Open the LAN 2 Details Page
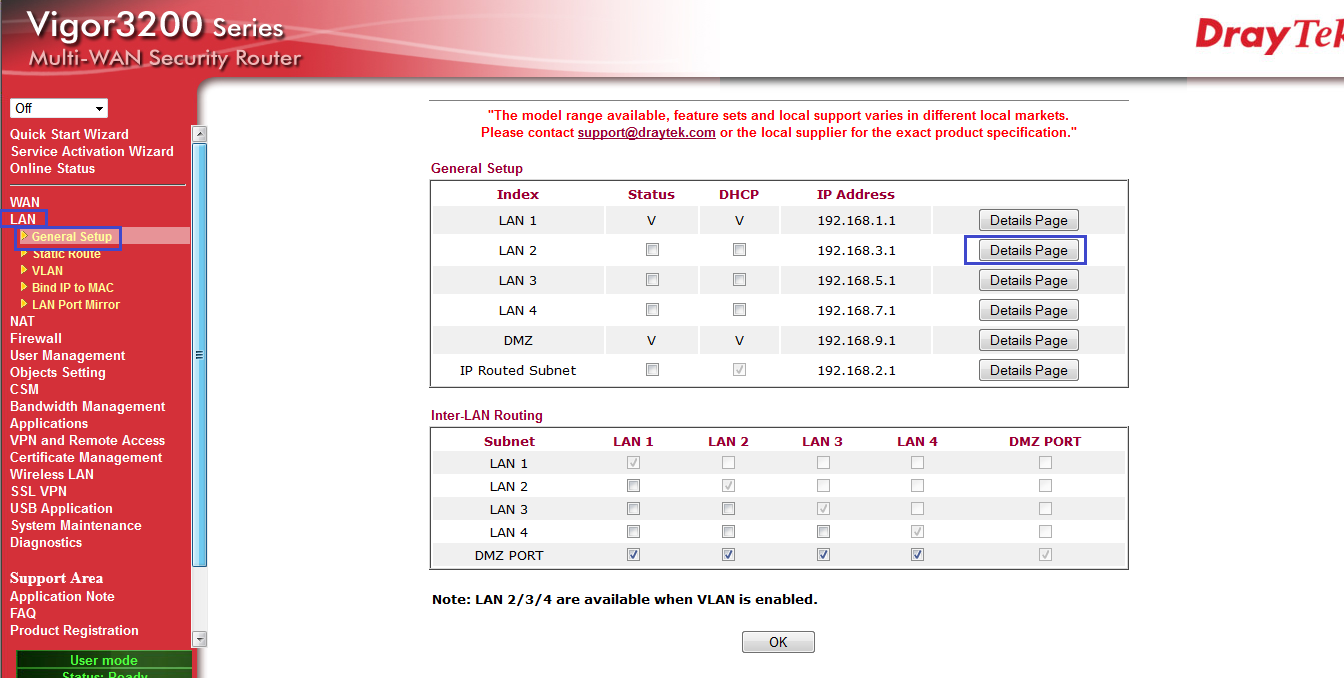Viewport: 1344px width, 678px height. click(x=1028, y=250)
